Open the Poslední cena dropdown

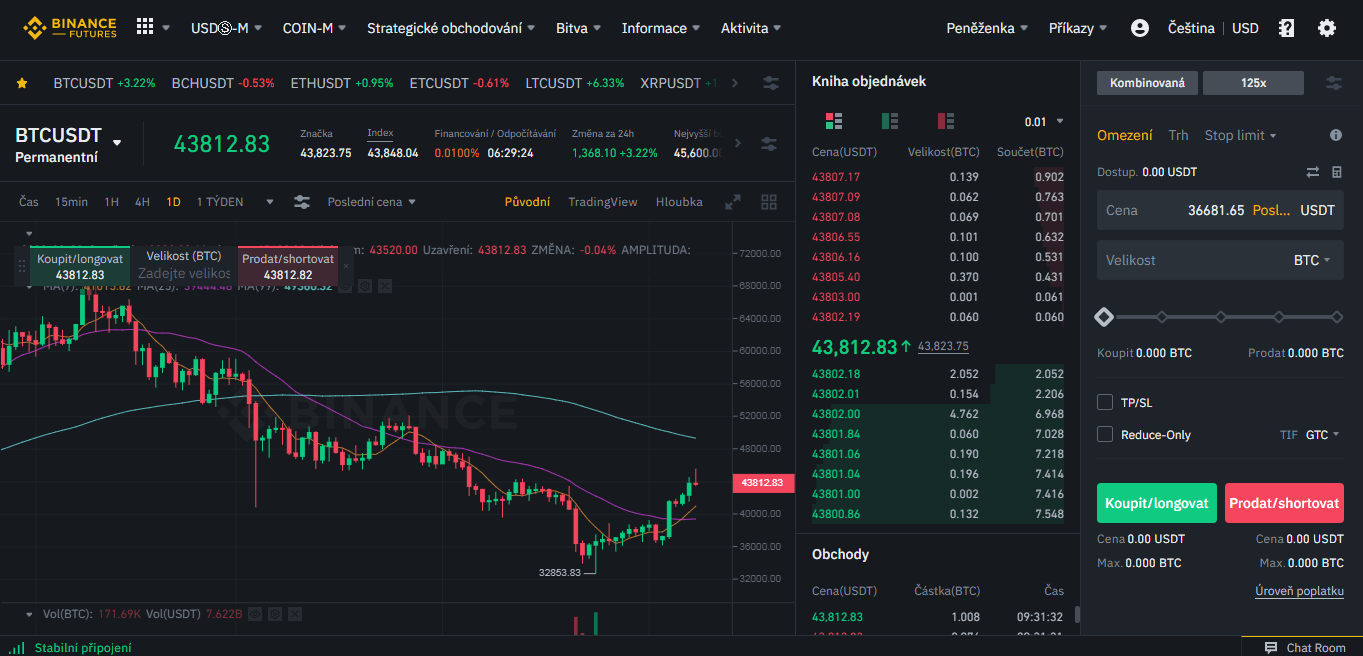click(x=371, y=202)
